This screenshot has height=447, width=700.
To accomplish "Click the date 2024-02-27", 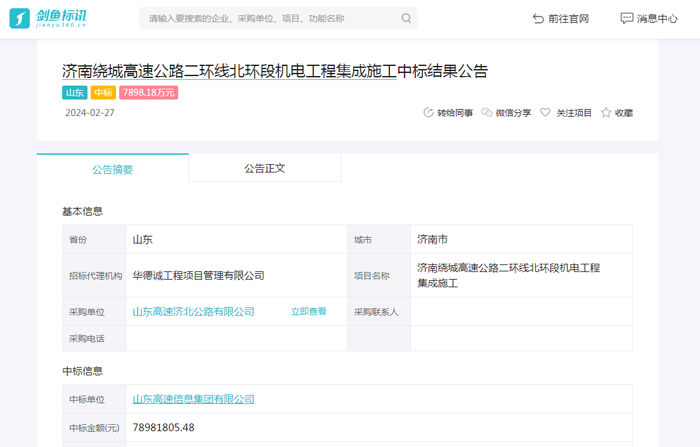I will click(90, 113).
